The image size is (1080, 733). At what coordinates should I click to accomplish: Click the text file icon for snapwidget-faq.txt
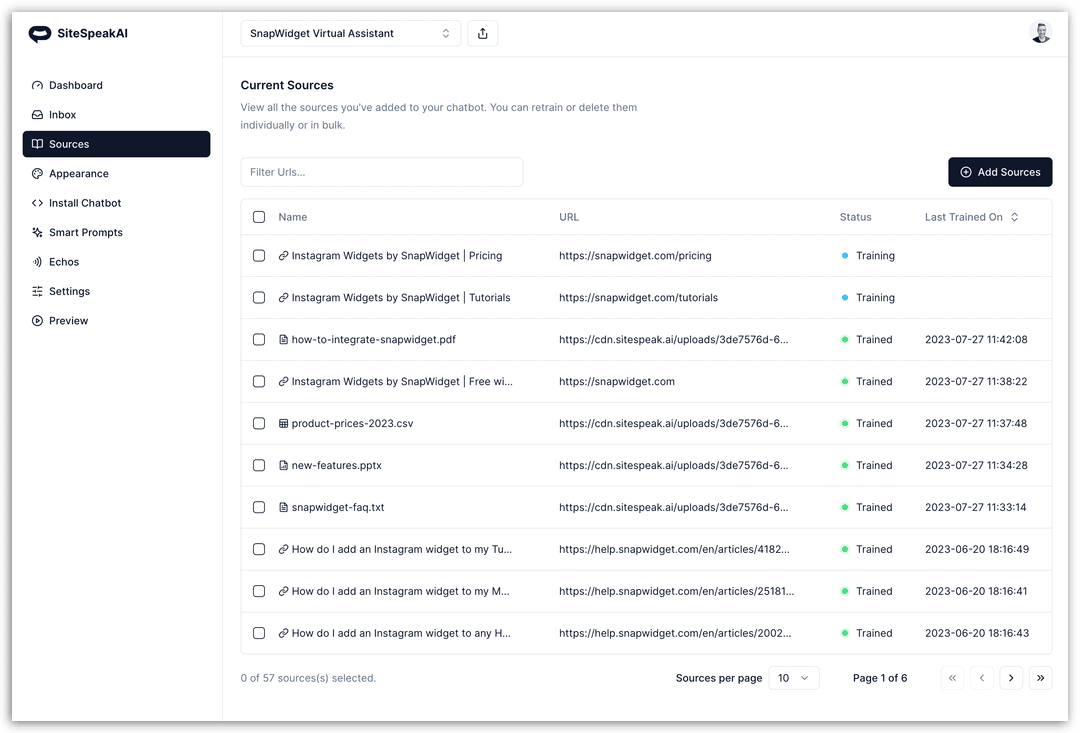(283, 508)
